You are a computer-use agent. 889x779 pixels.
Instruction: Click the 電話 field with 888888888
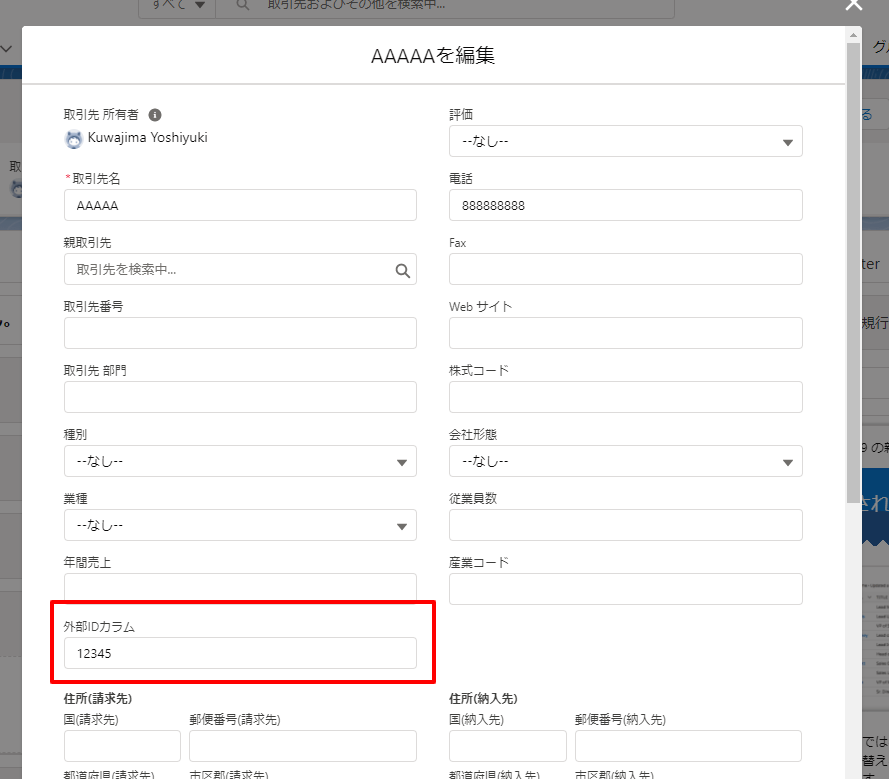tap(625, 205)
